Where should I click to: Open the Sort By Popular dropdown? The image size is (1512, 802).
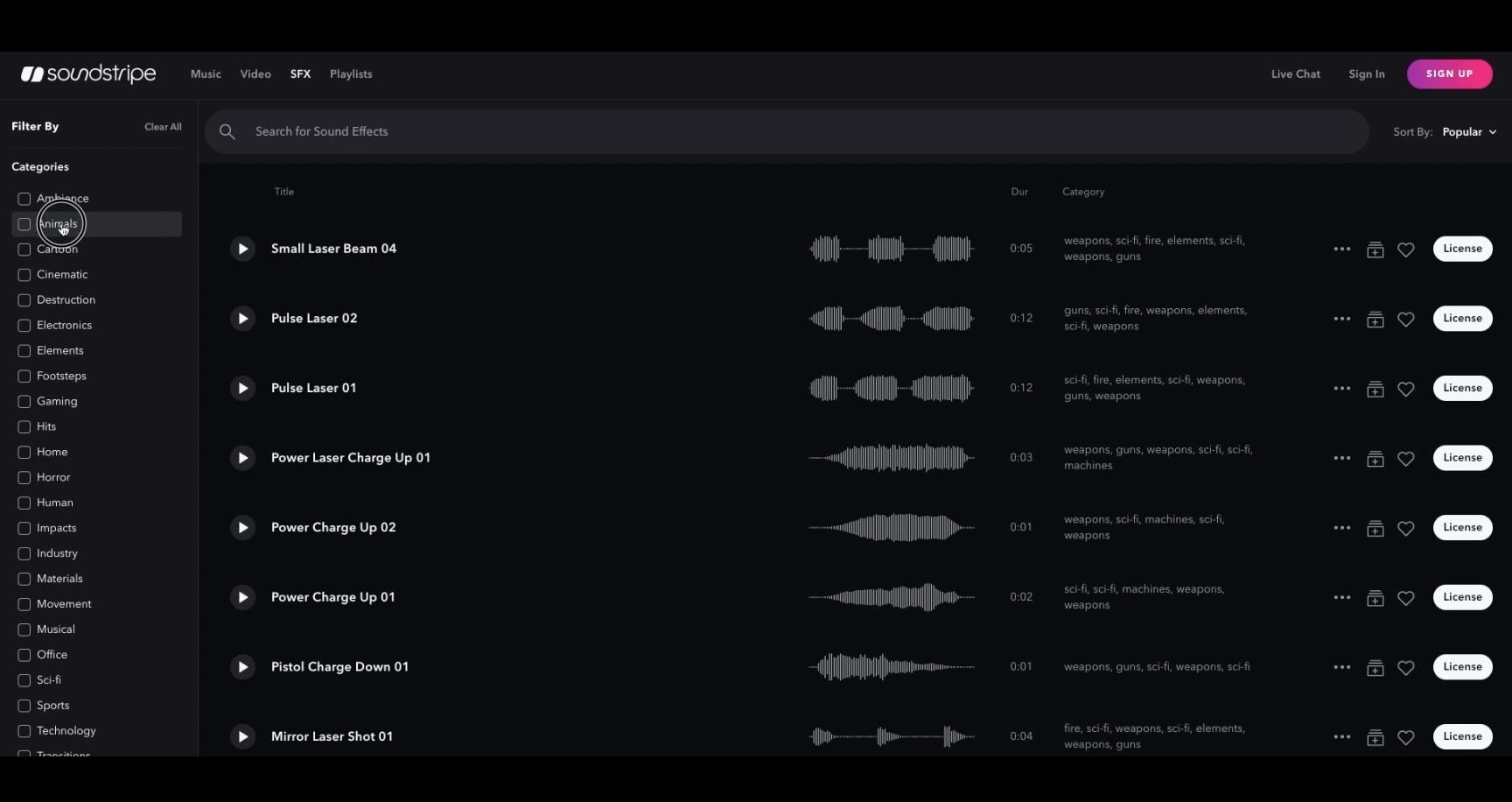pyautogui.click(x=1469, y=132)
